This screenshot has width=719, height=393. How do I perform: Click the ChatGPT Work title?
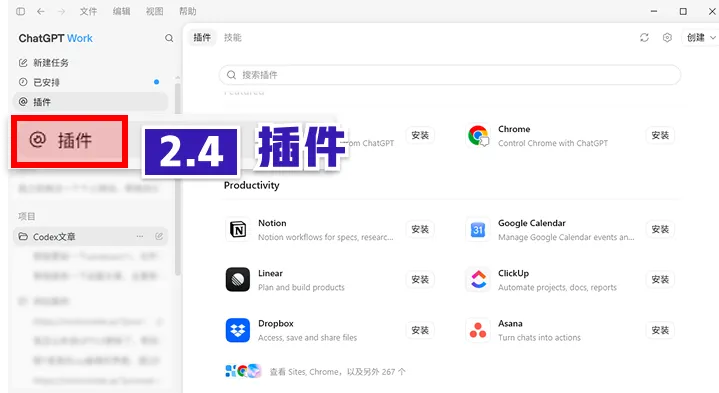(55, 38)
